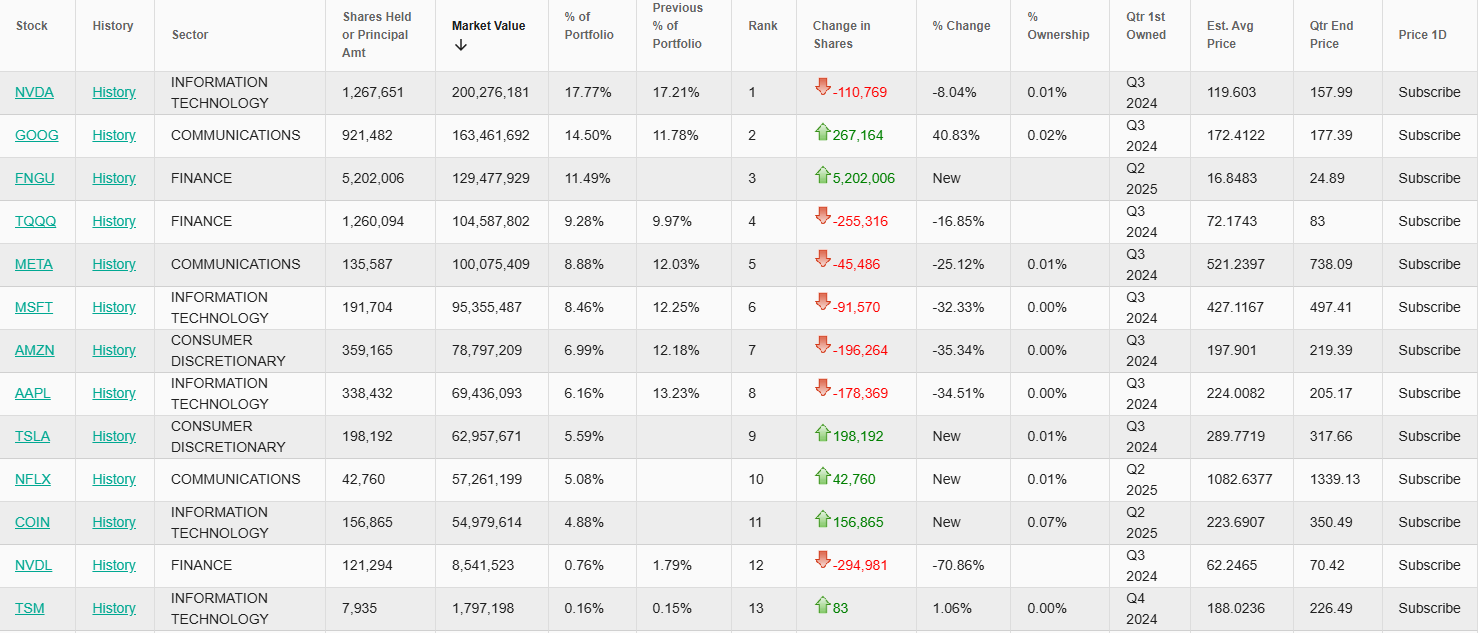Open the COIN stock link
This screenshot has width=1478, height=633.
(32, 522)
